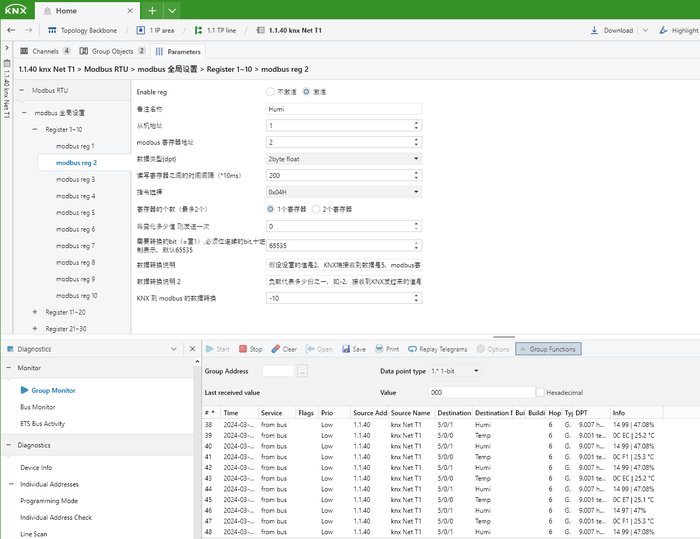700x539 pixels.
Task: Select the 1.1 TP line breadcrumb
Action: (x=215, y=30)
